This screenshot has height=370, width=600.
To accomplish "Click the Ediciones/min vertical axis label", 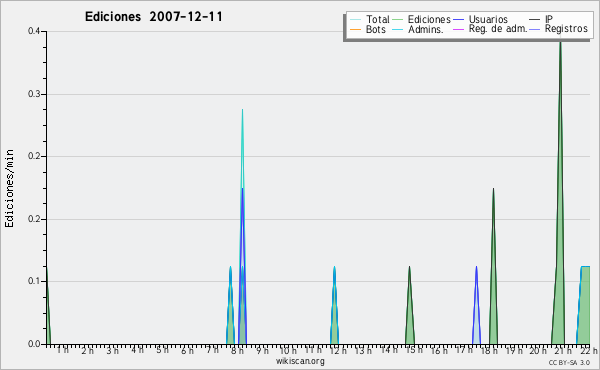I will pyautogui.click(x=9, y=188).
